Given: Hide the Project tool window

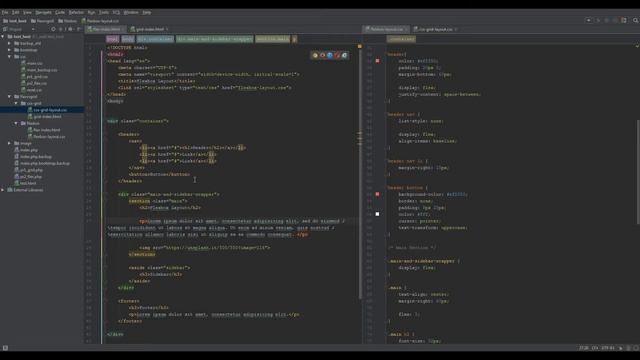Looking at the screenshot, I should (79, 29).
